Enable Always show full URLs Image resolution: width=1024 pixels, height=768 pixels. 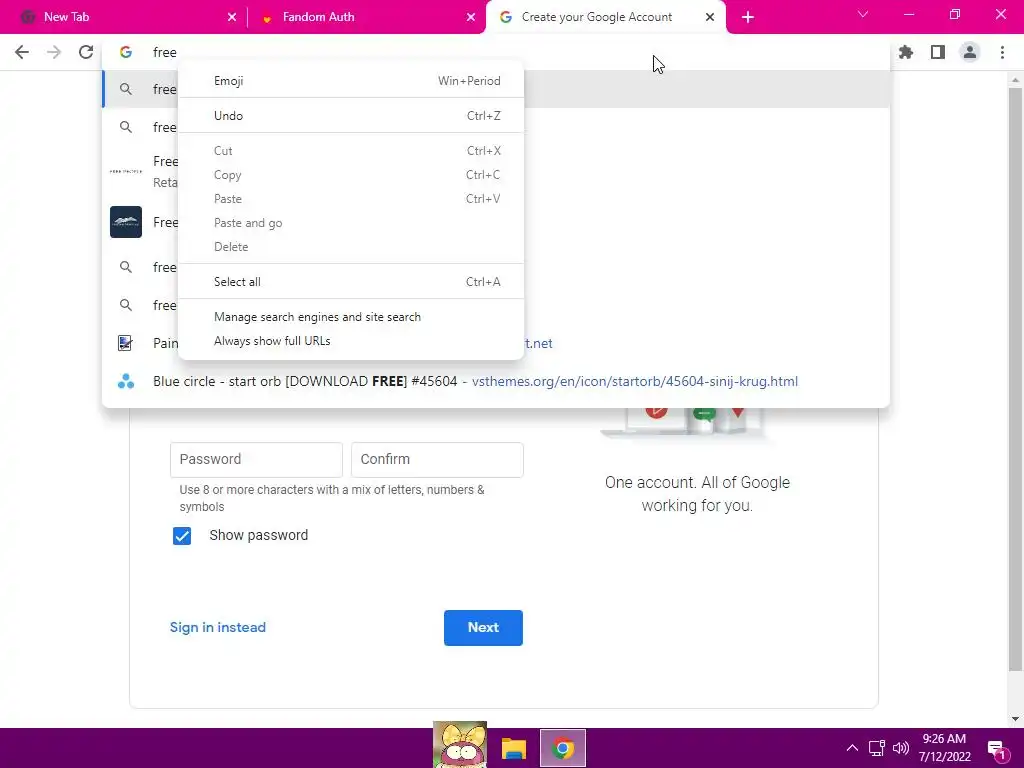point(351,341)
